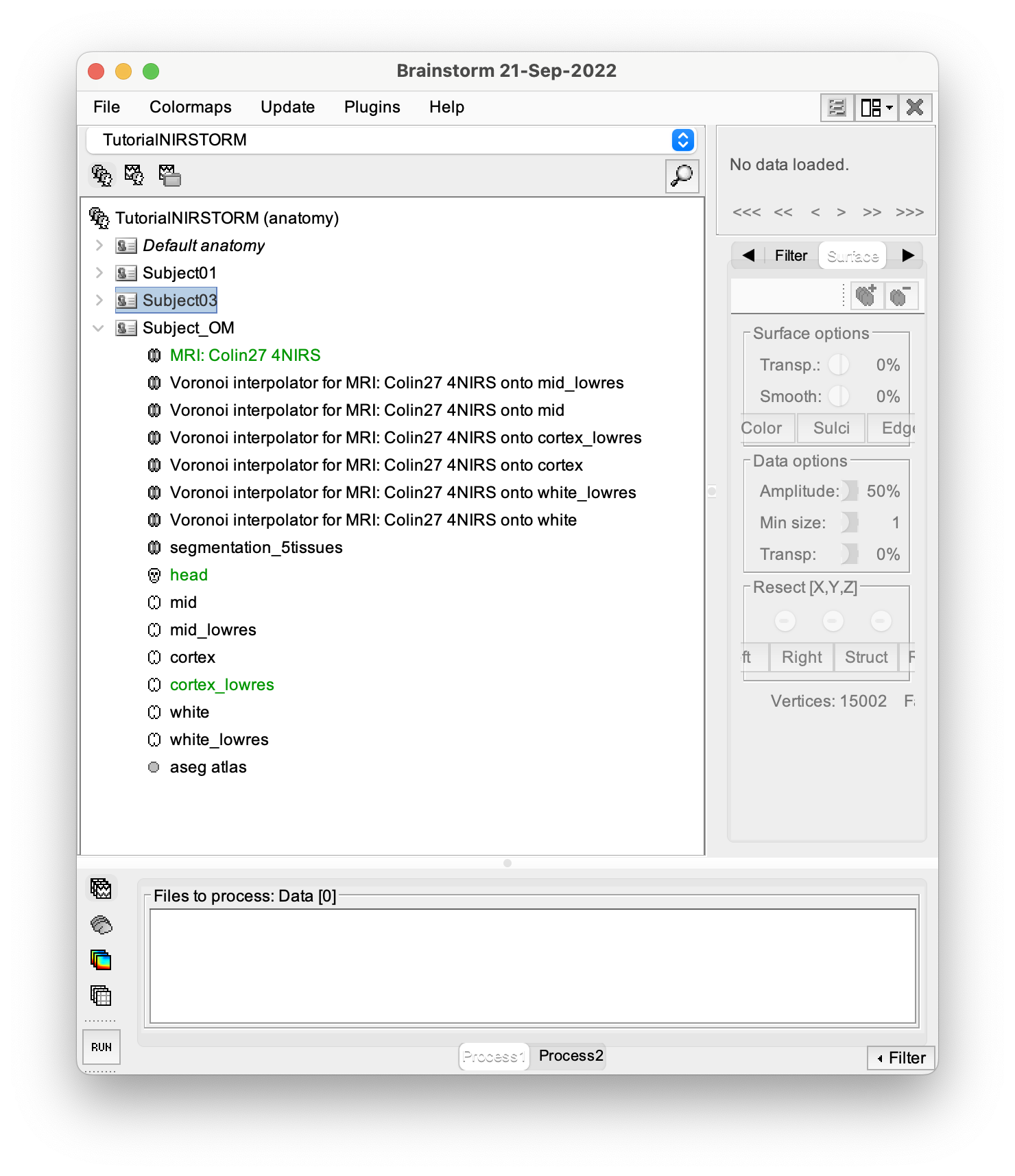Image resolution: width=1015 pixels, height=1176 pixels.
Task: Open the File menu
Action: (x=106, y=107)
